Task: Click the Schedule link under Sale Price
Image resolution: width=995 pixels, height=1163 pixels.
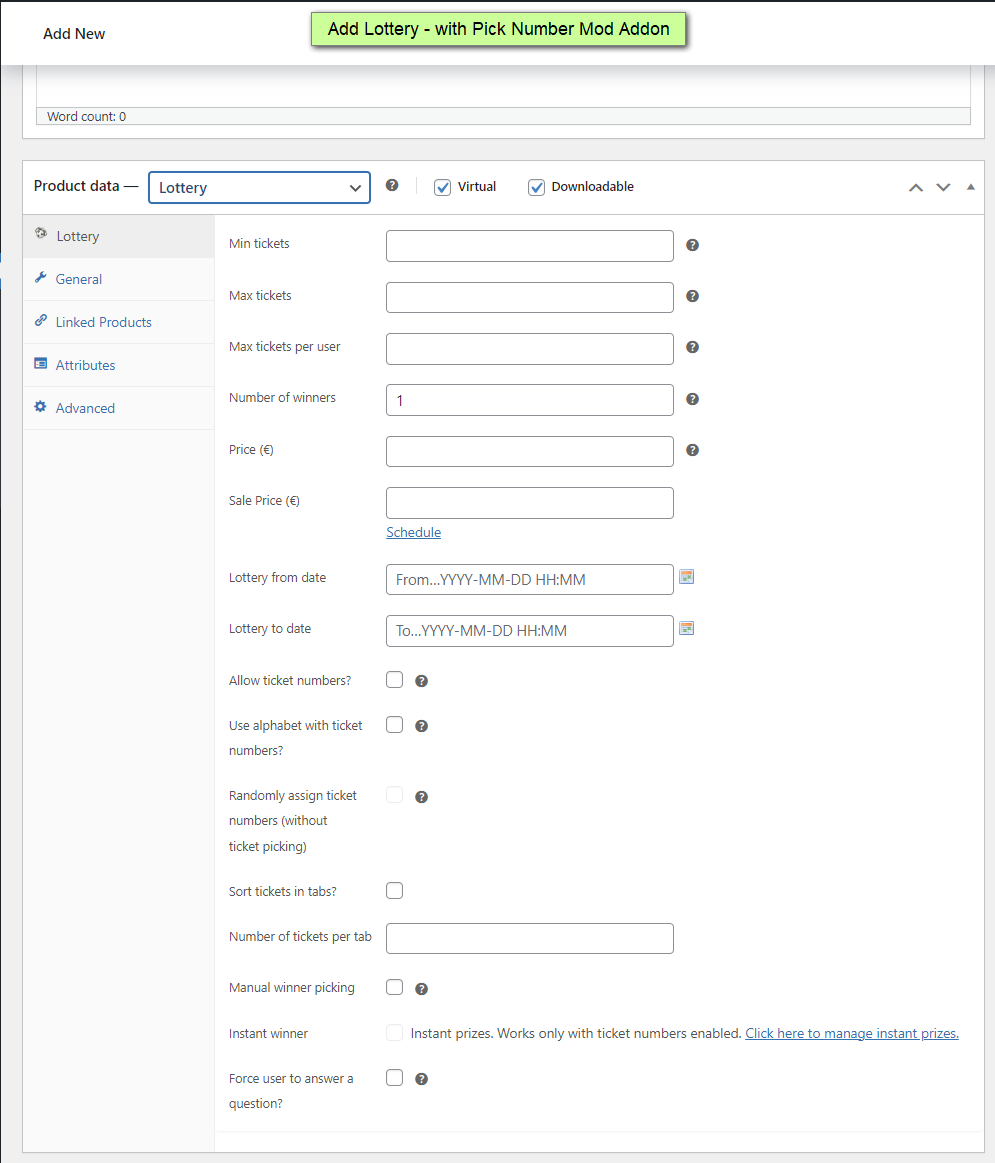Action: (413, 532)
